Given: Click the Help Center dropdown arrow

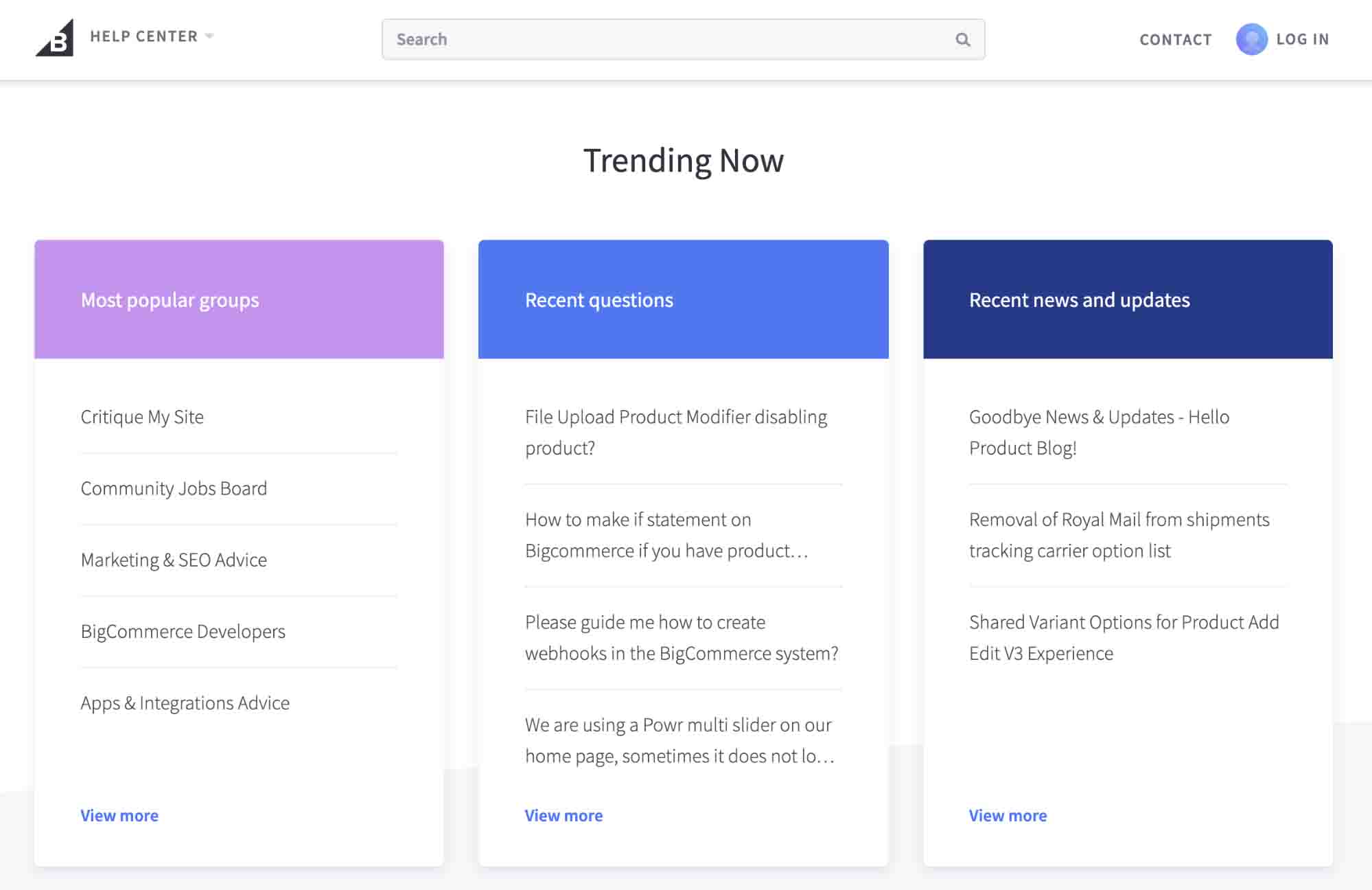Looking at the screenshot, I should tap(210, 37).
